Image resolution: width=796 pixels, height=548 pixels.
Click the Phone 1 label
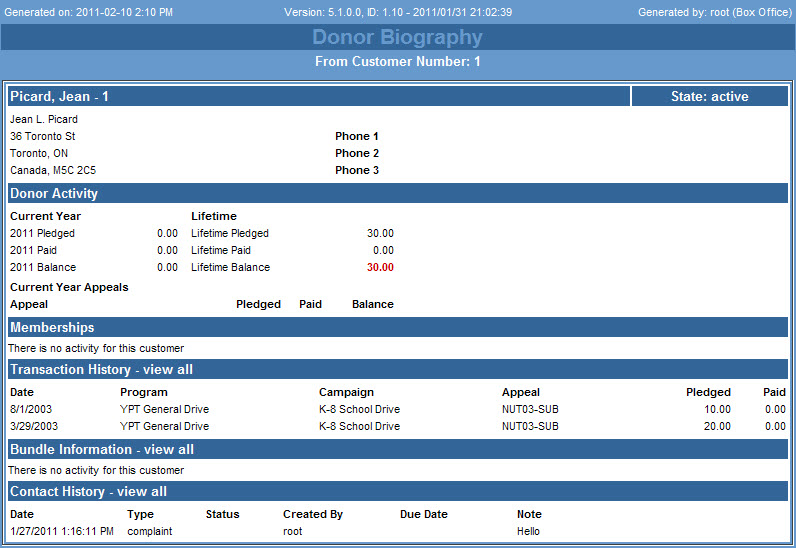pos(356,136)
